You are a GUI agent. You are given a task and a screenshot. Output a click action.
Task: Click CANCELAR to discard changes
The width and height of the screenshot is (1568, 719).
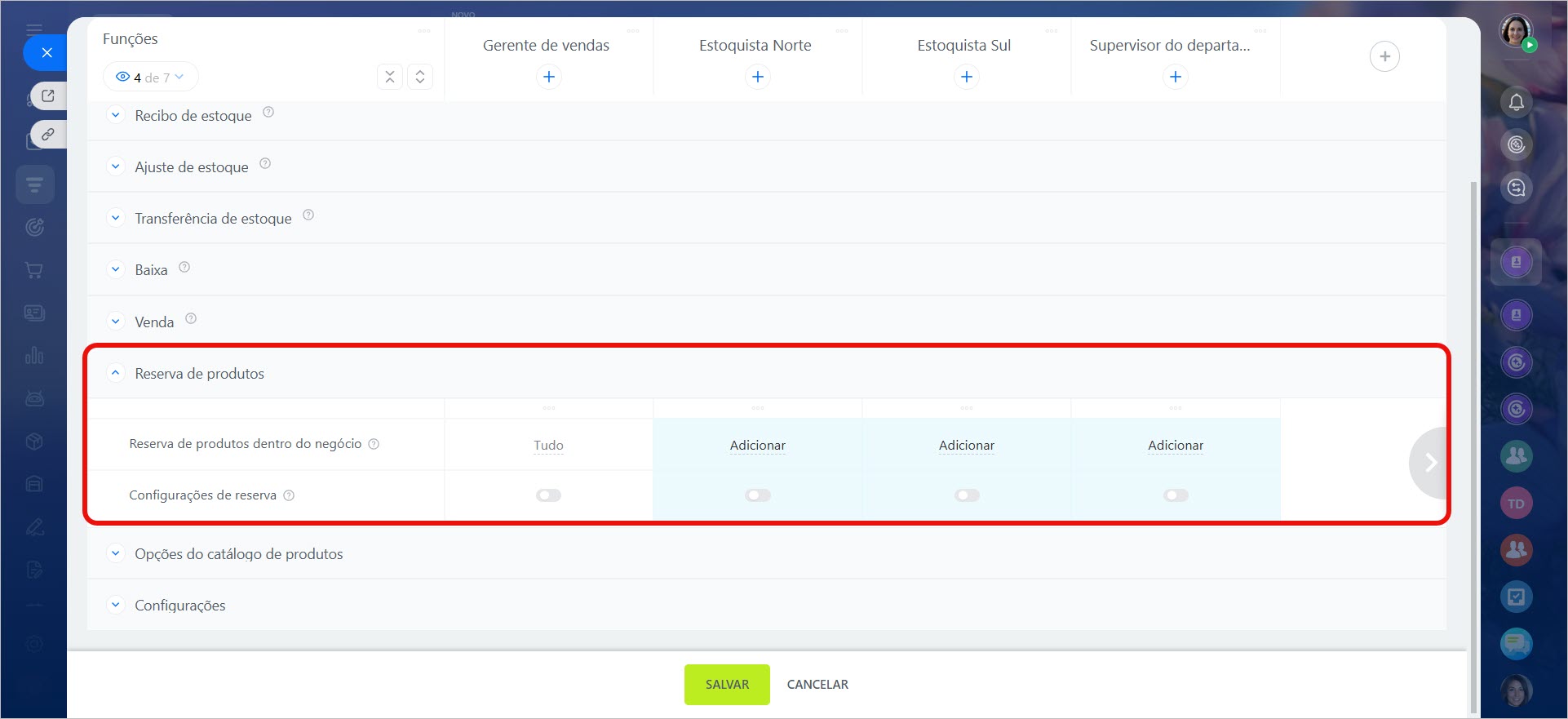click(817, 685)
